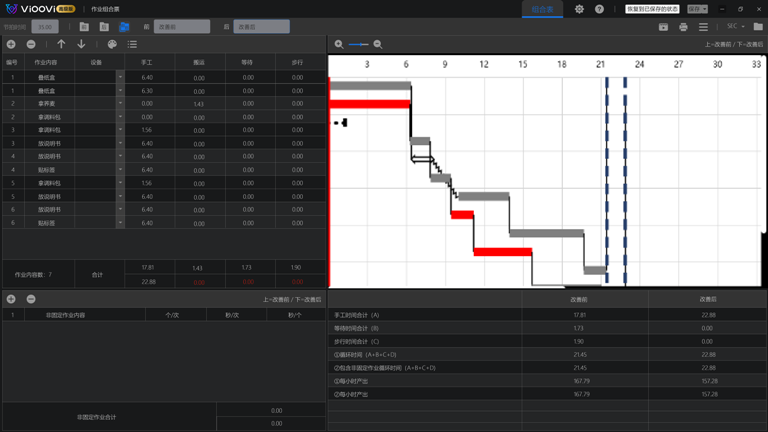
Task: Click the 步行 column header
Action: (297, 63)
